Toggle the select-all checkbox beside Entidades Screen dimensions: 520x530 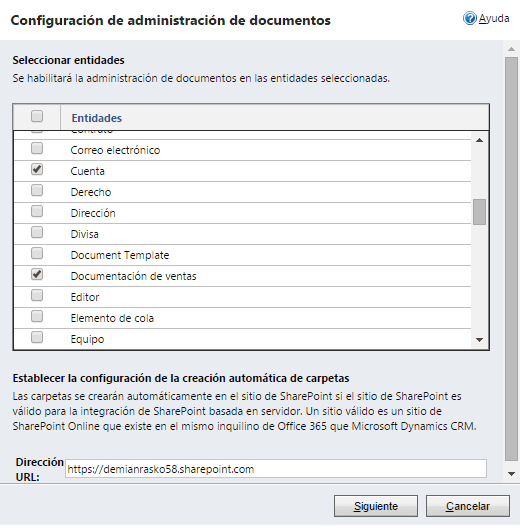(x=37, y=116)
